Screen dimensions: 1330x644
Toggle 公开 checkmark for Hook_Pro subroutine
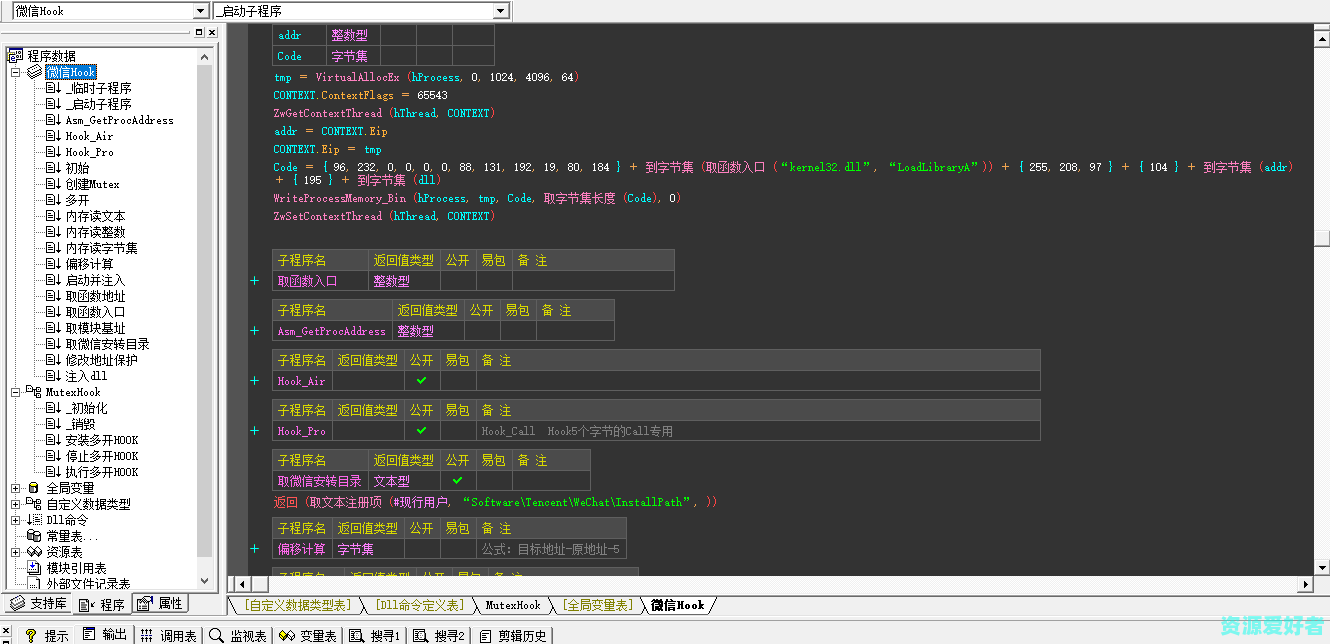pyautogui.click(x=422, y=431)
